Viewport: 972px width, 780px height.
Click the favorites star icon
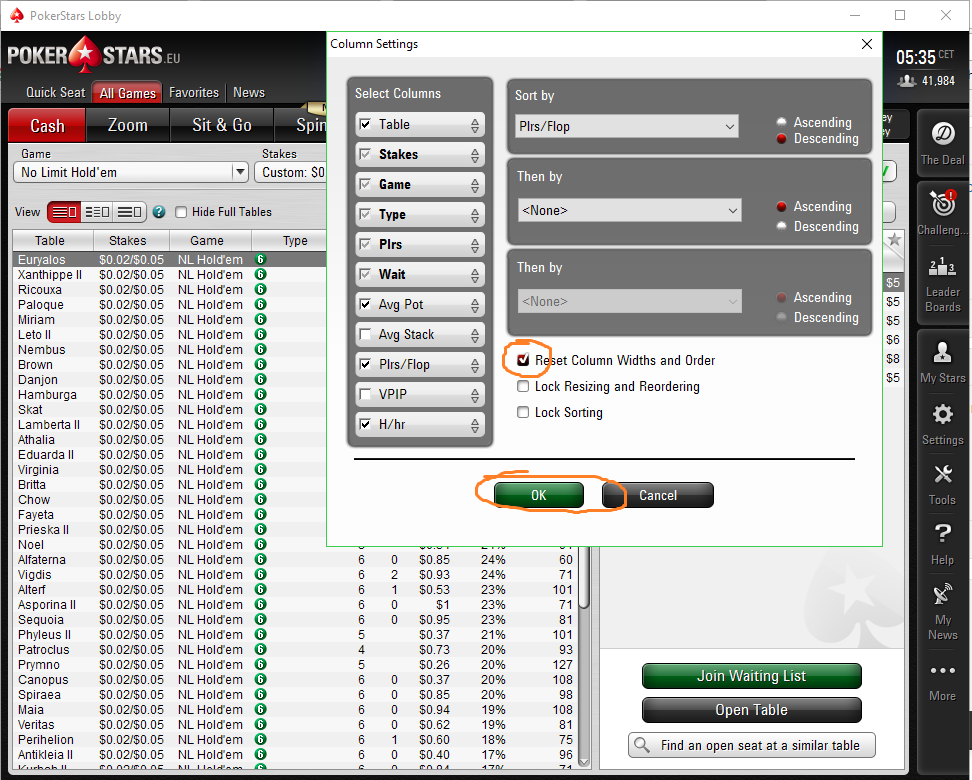(894, 239)
